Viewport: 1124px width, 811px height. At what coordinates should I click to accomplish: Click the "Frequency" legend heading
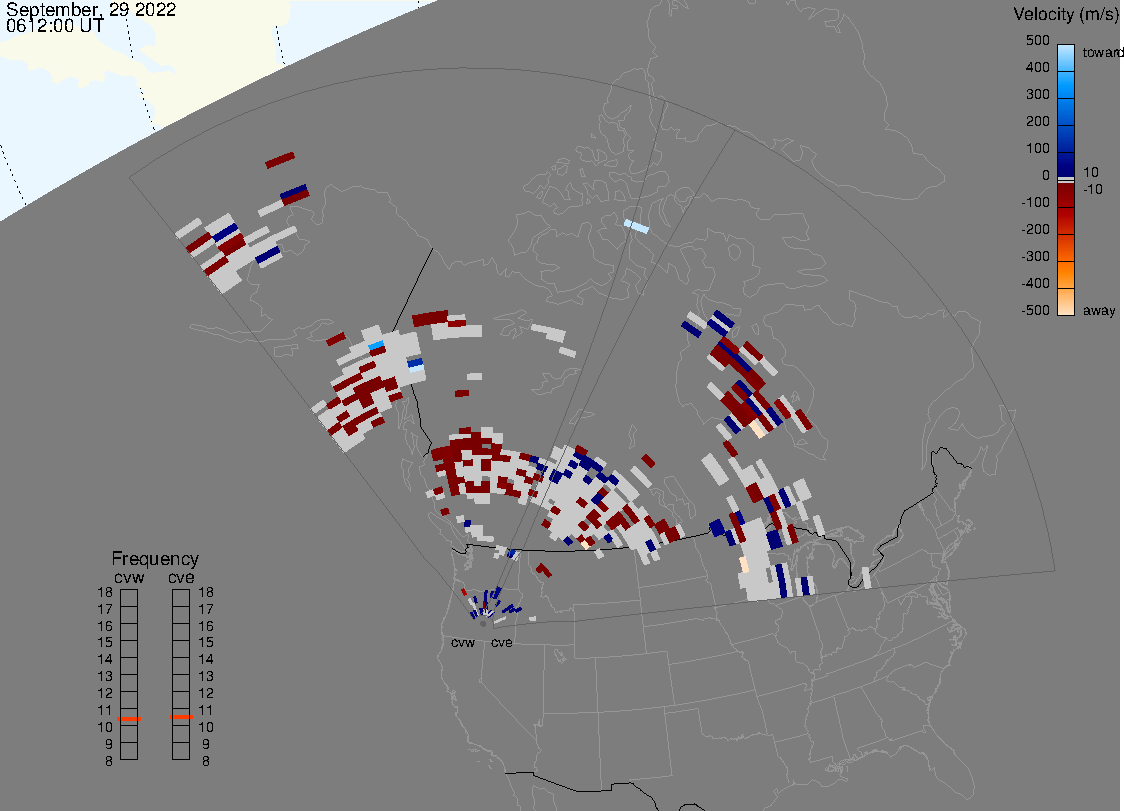point(155,559)
